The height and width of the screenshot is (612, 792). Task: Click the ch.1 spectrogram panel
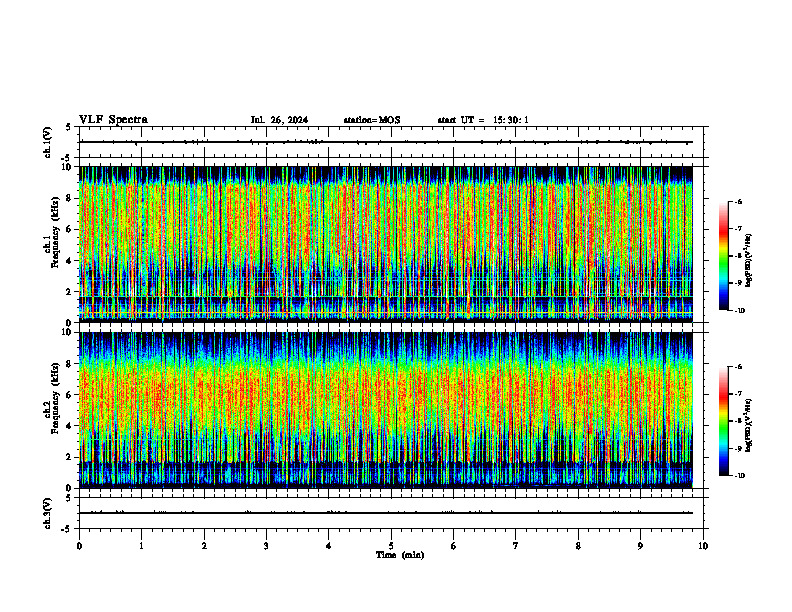point(386,244)
